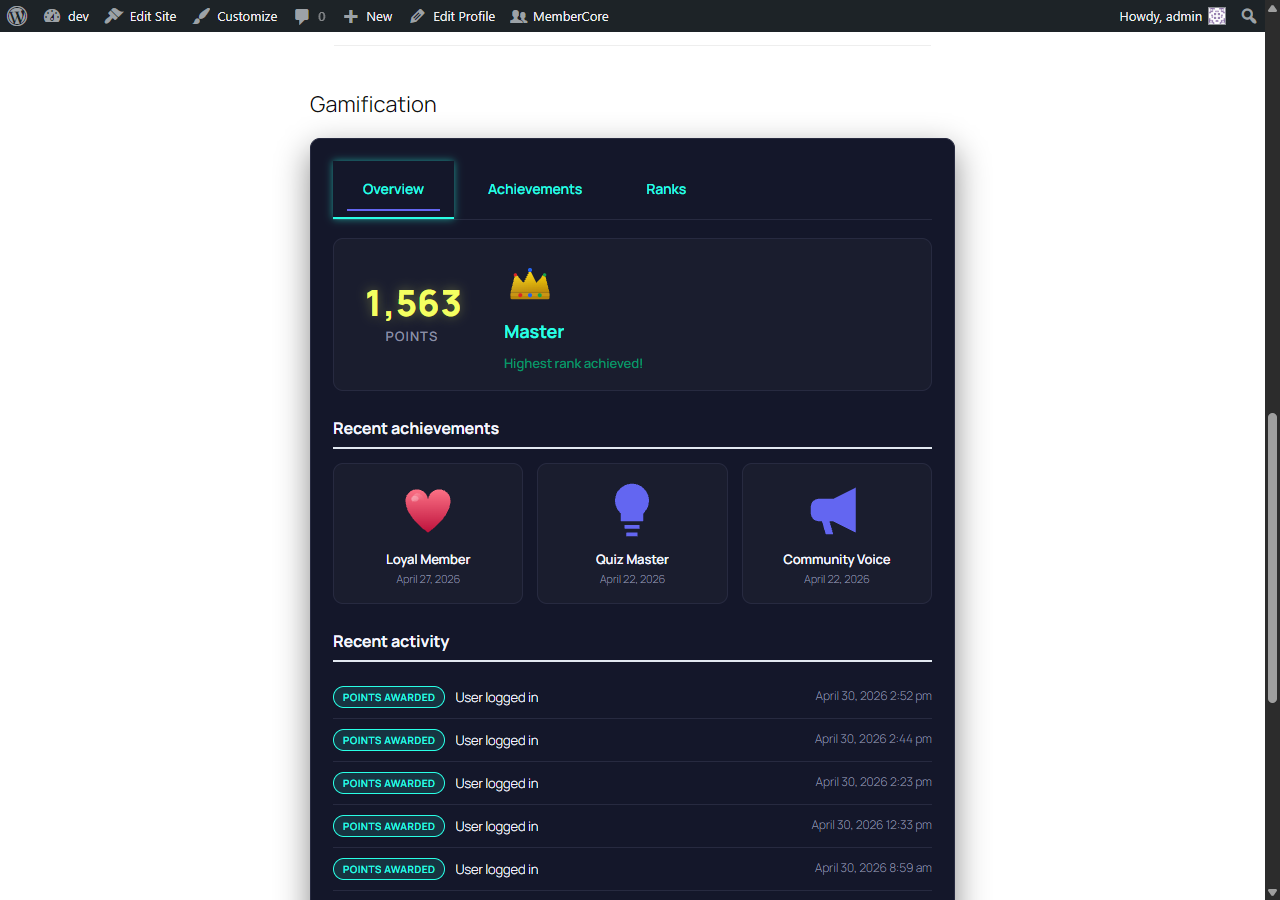The height and width of the screenshot is (900, 1280).
Task: Click the Quiz Master achievement title
Action: click(x=632, y=559)
